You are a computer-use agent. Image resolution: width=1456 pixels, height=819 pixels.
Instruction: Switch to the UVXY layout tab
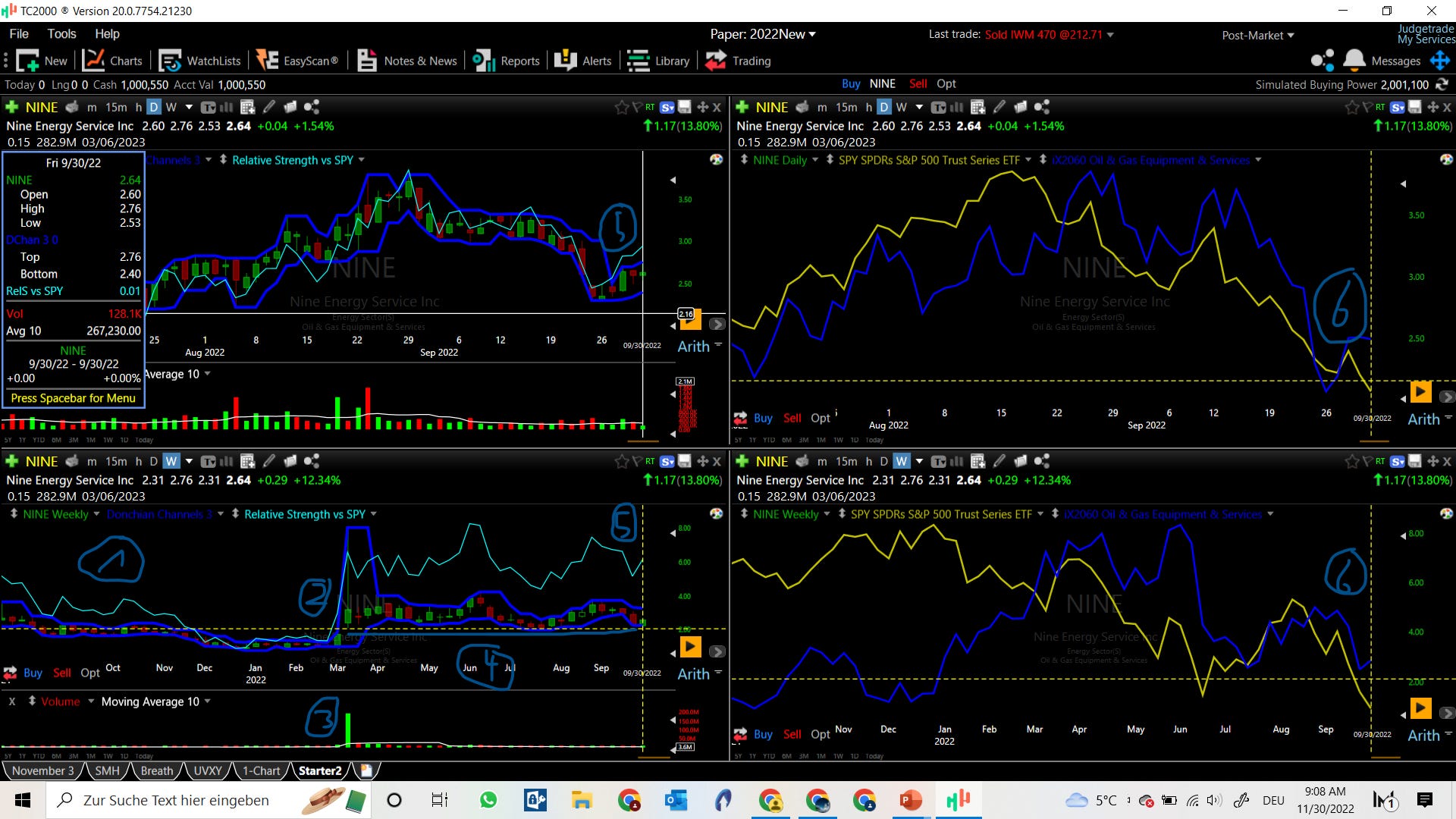click(207, 770)
